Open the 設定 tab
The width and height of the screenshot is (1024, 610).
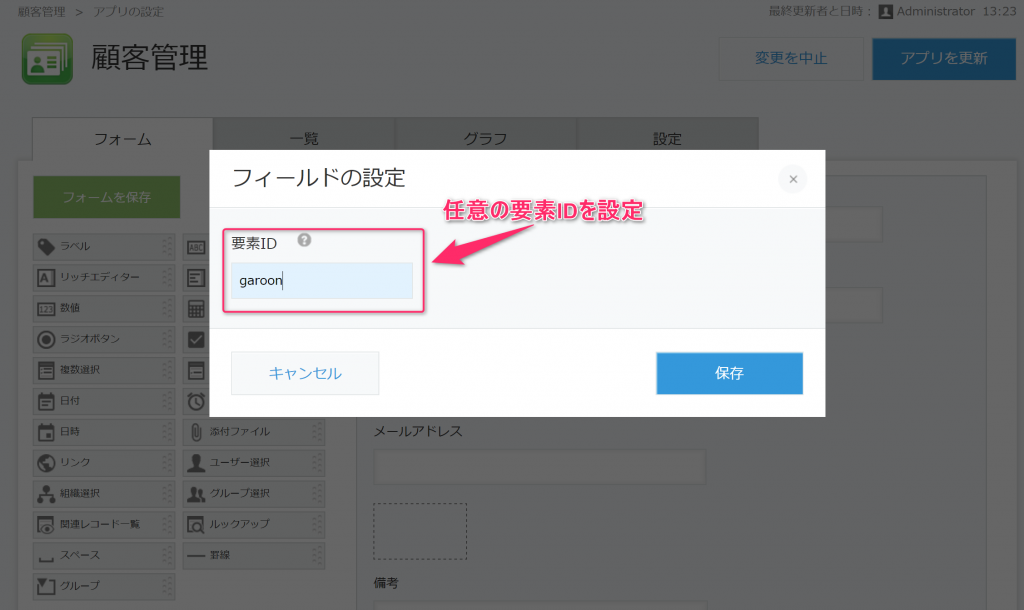(667, 139)
